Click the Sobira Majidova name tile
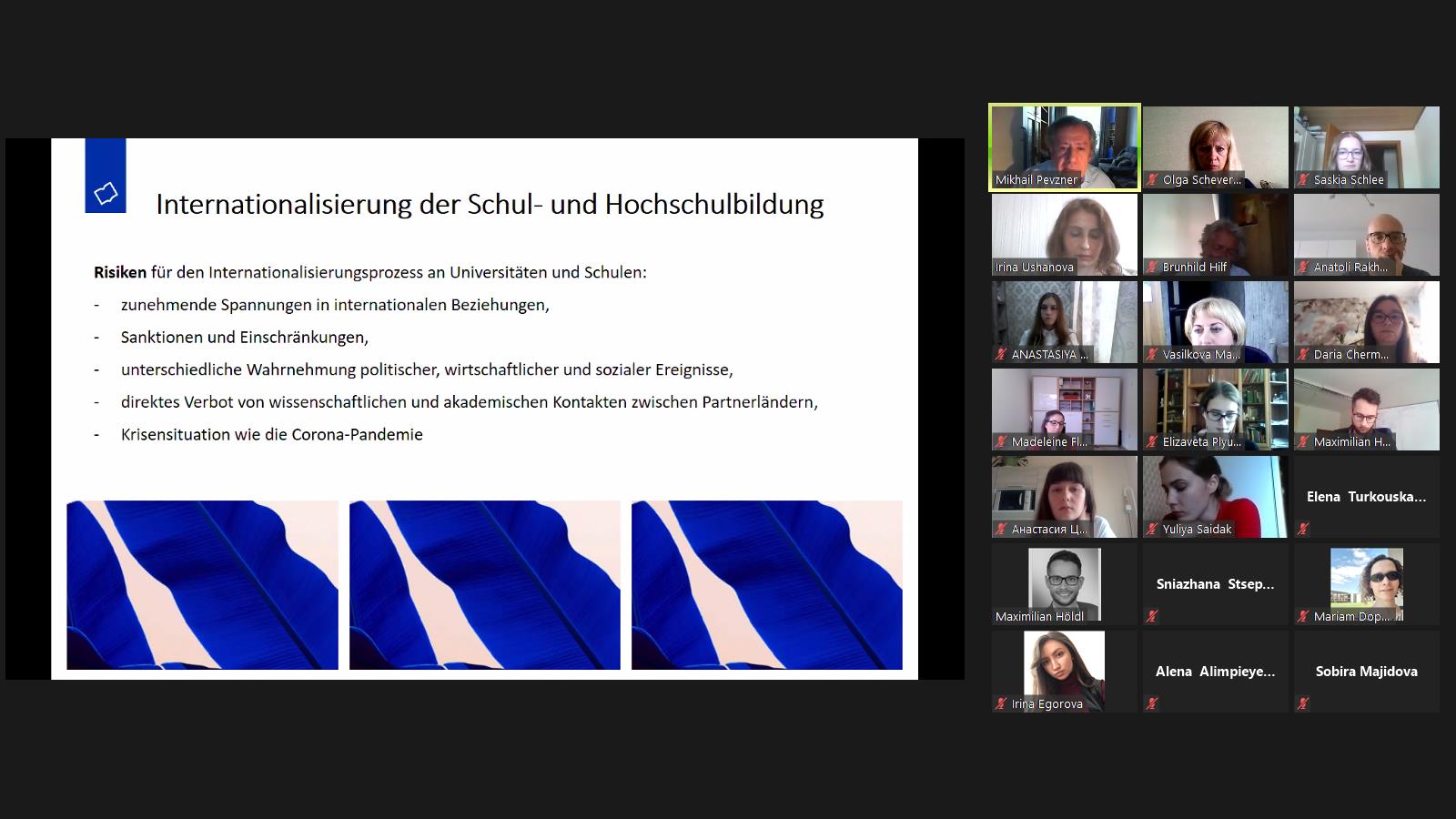The image size is (1456, 819). pos(1367,672)
